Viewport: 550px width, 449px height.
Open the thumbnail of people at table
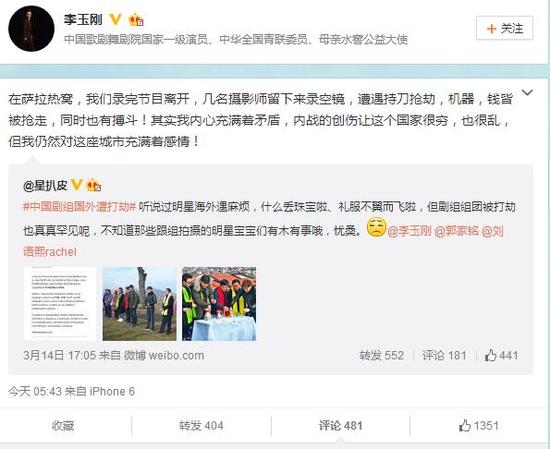point(219,304)
